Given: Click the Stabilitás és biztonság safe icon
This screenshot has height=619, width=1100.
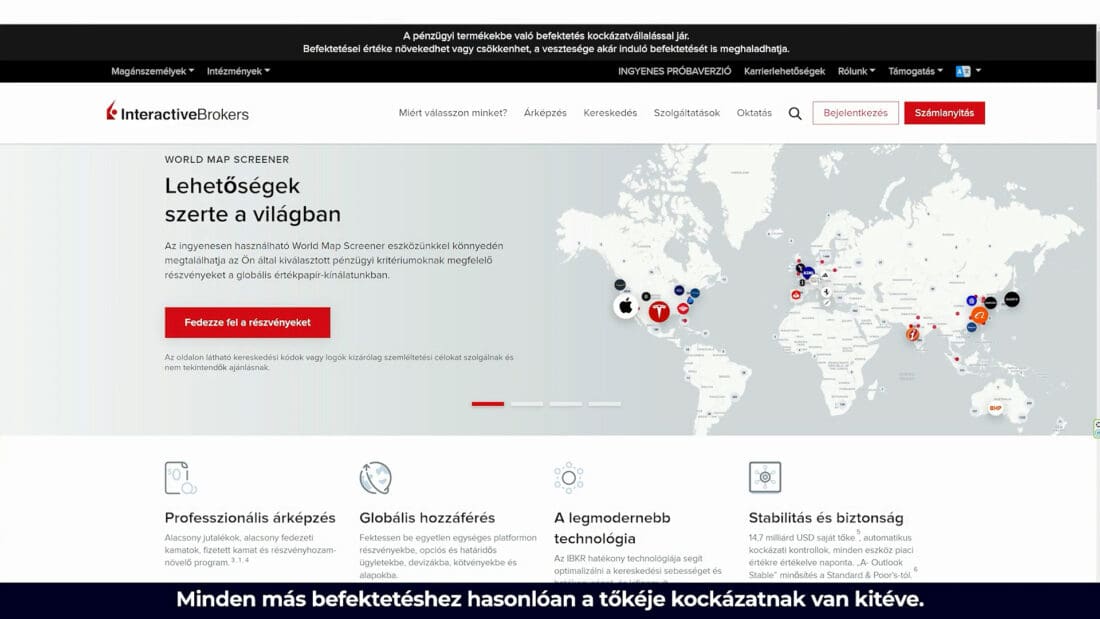Looking at the screenshot, I should pyautogui.click(x=765, y=477).
